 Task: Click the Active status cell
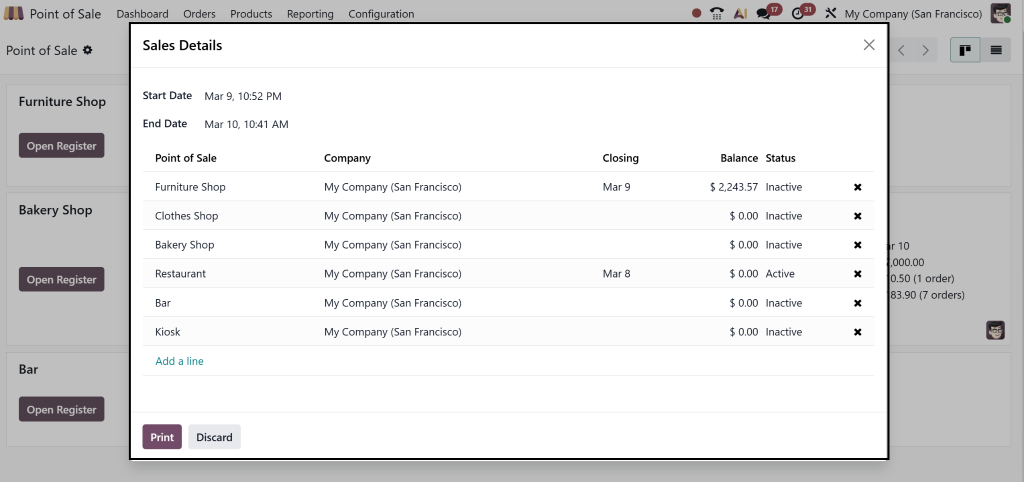[780, 274]
